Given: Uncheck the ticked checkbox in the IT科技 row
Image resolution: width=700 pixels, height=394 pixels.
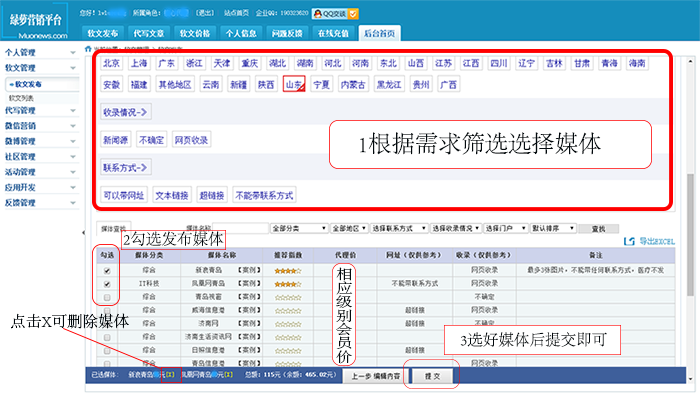Looking at the screenshot, I should click(x=107, y=284).
